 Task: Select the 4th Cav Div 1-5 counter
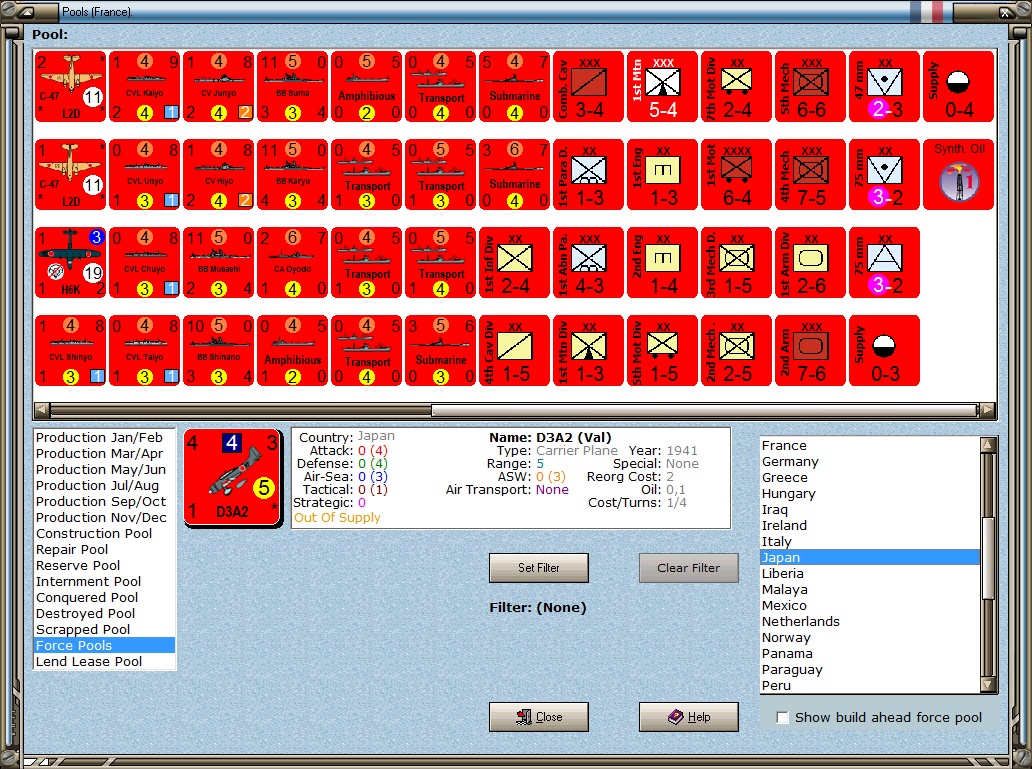(515, 351)
